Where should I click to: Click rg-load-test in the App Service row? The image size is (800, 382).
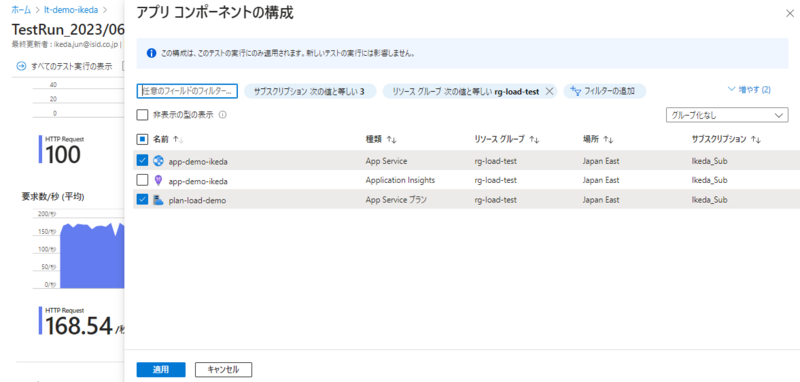[x=495, y=161]
